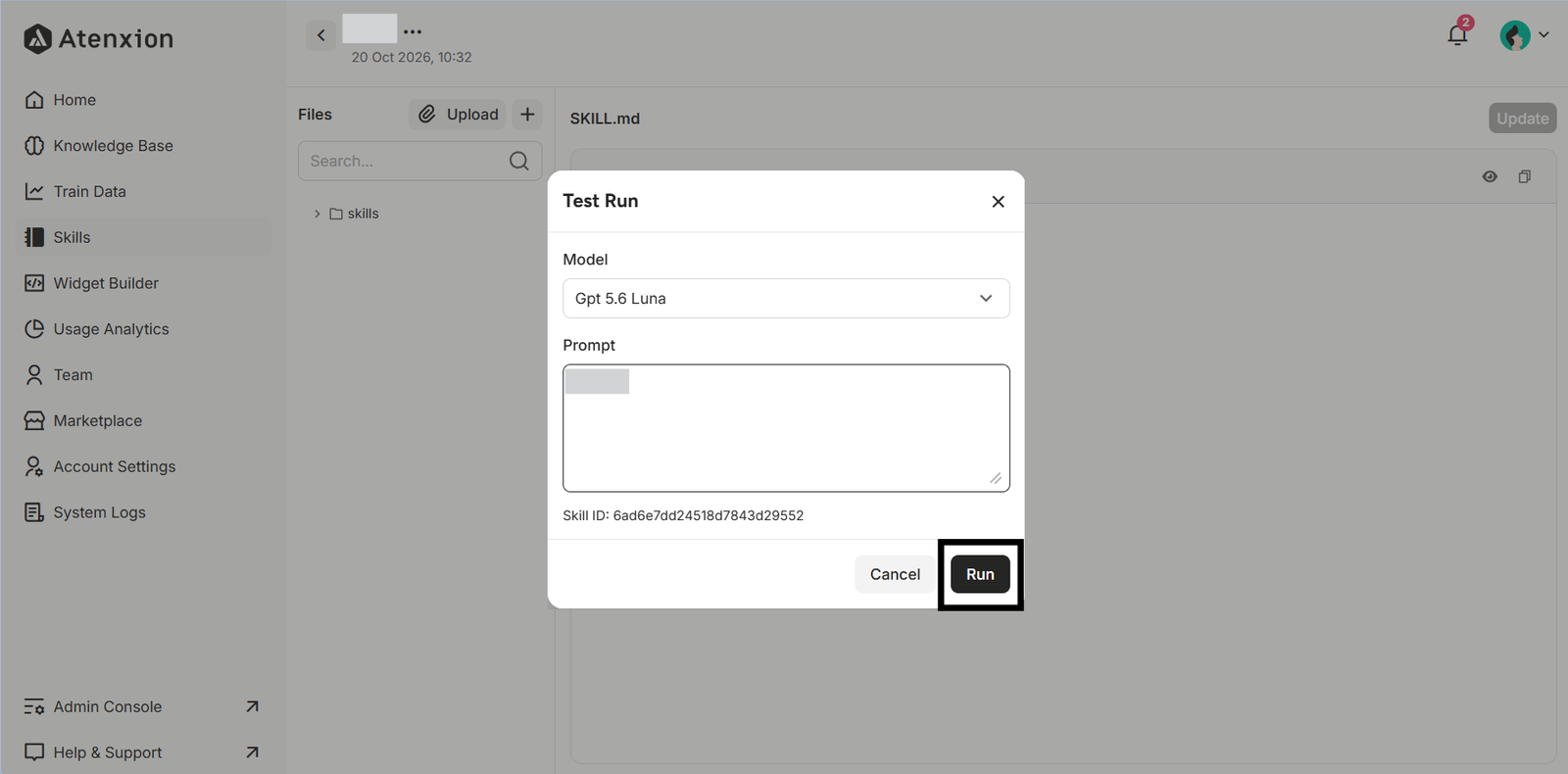Click the 20 Oct 2026, 10:32 timestamp
This screenshot has width=1568, height=774.
412,58
